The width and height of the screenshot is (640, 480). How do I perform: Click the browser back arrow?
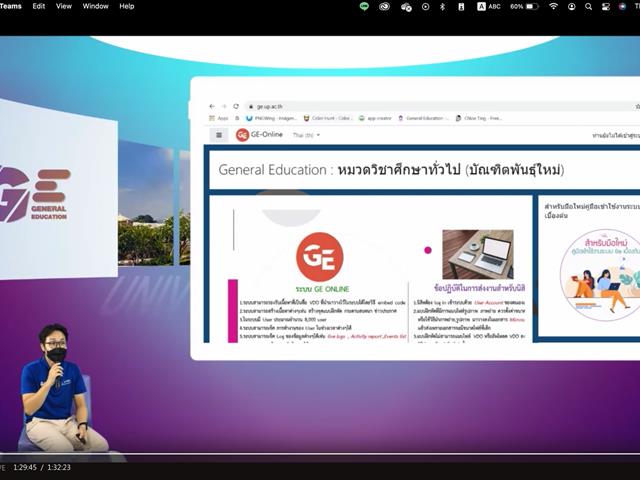coord(212,106)
